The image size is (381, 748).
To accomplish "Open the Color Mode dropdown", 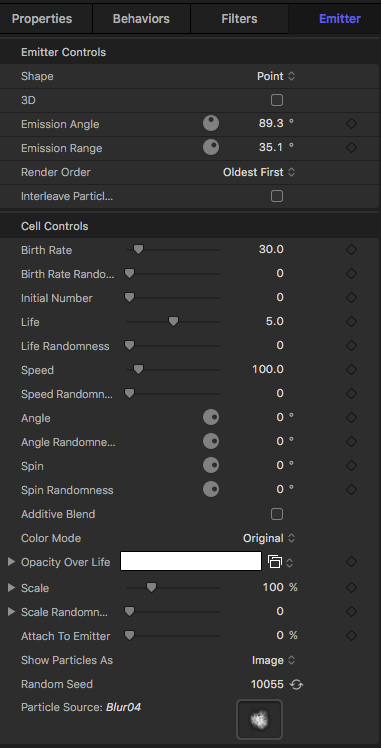I will [269, 538].
